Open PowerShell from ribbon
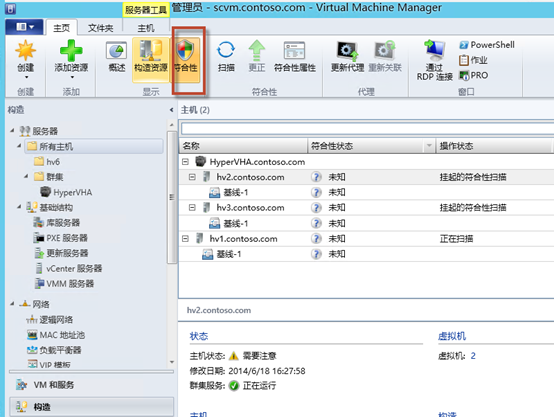The width and height of the screenshot is (554, 417). (487, 45)
